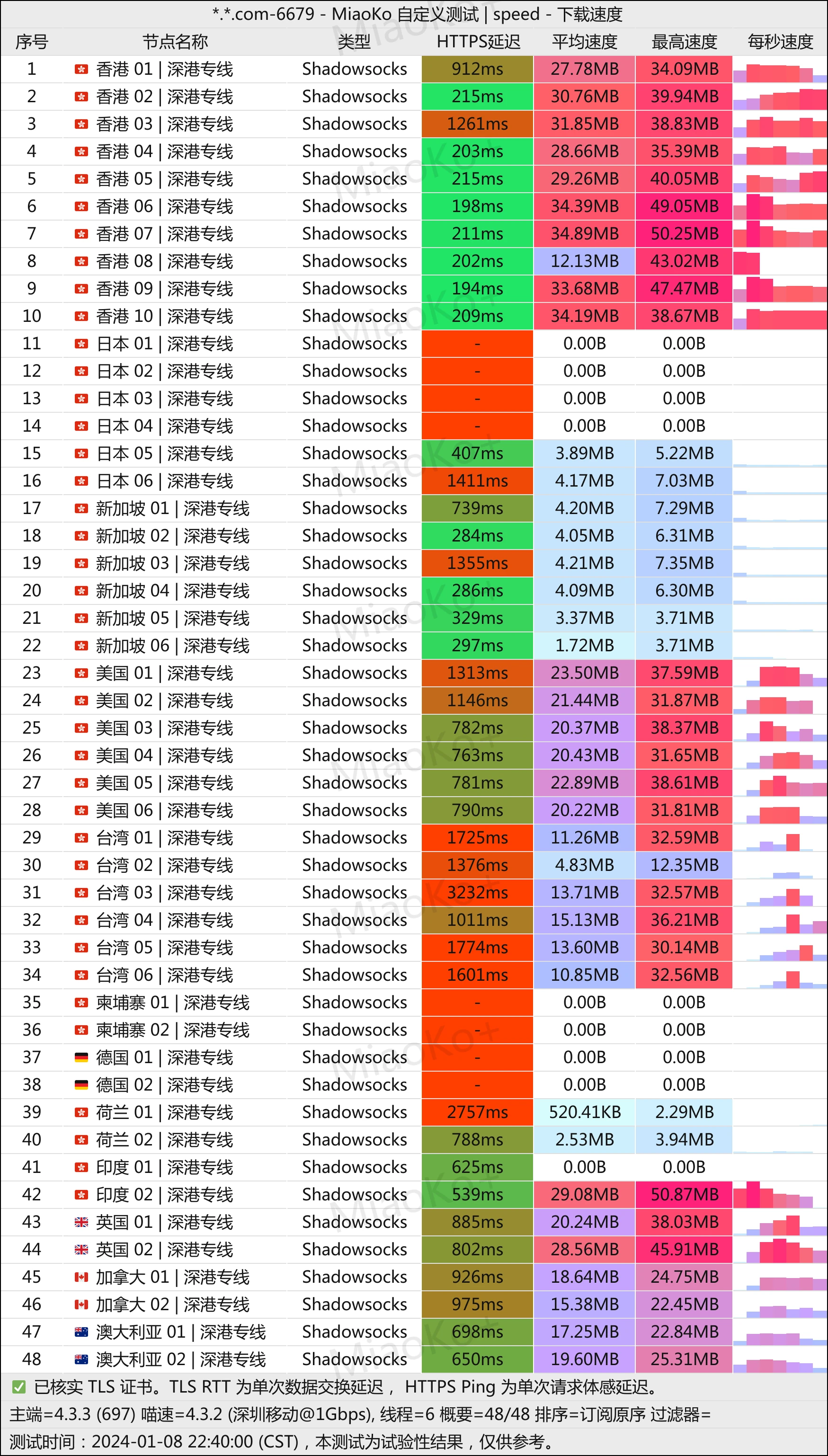Viewport: 828px width, 1456px height.
Task: Click the flag icon beside 香港 01 node
Action: pyautogui.click(x=81, y=70)
